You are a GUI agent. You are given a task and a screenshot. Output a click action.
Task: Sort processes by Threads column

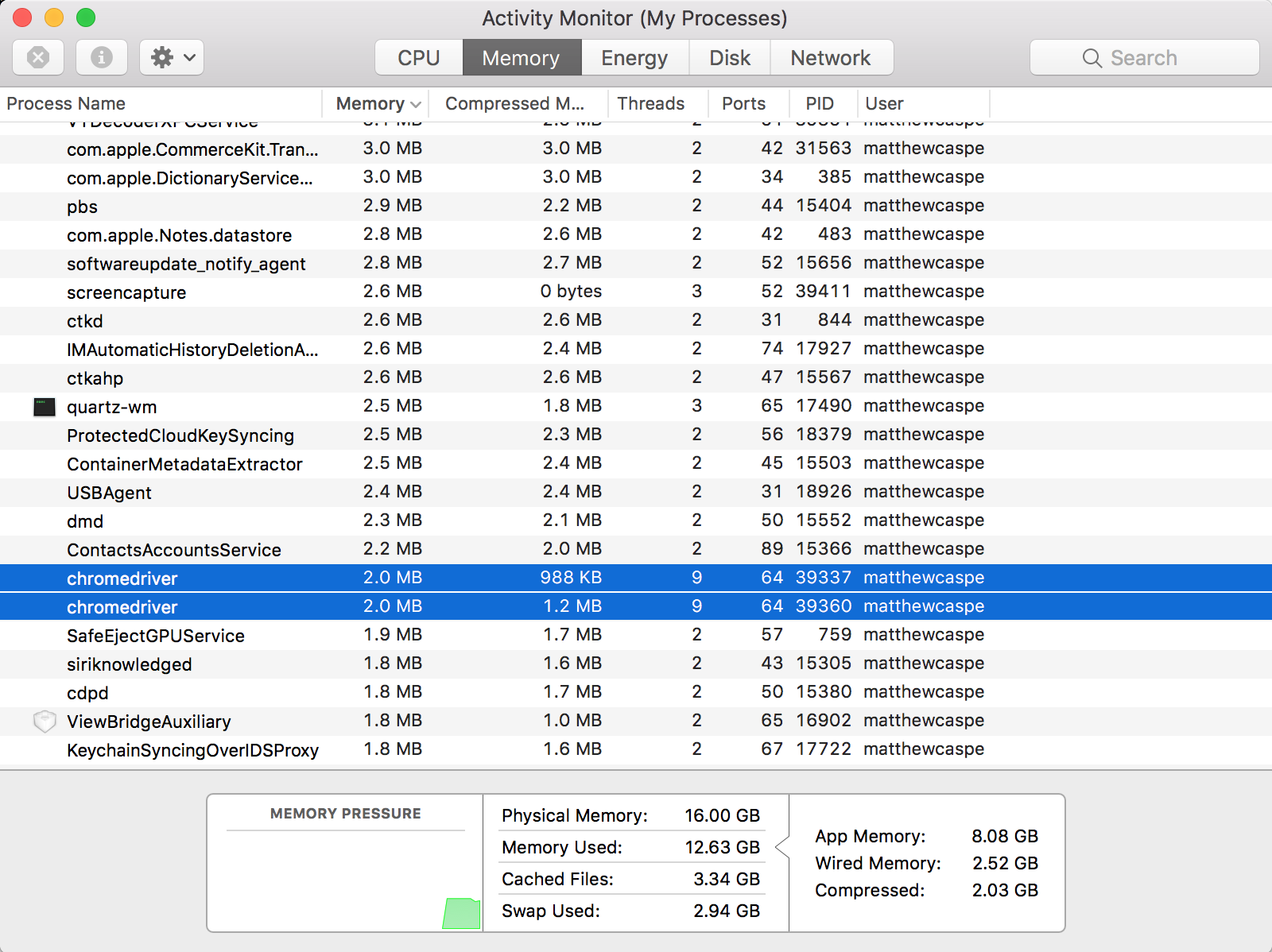[650, 104]
